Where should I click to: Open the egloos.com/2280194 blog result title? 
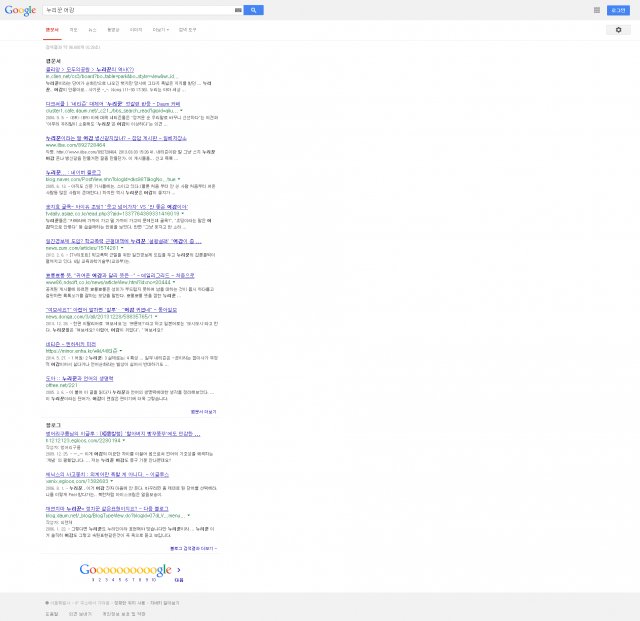123,434
